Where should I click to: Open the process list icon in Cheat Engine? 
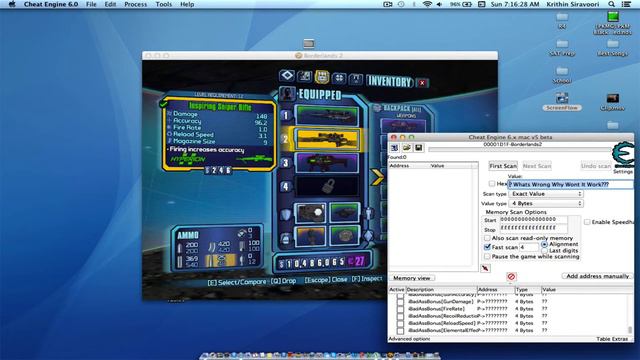pos(394,148)
